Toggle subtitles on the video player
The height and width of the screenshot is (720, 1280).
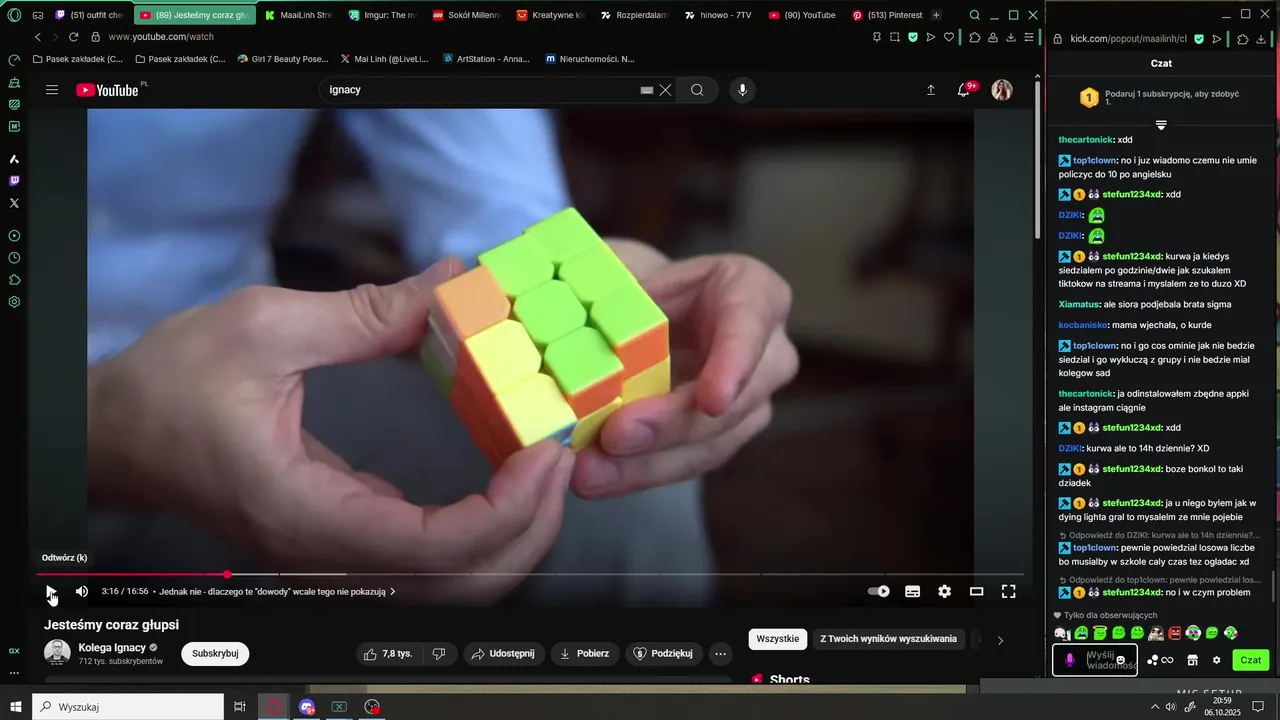(912, 591)
